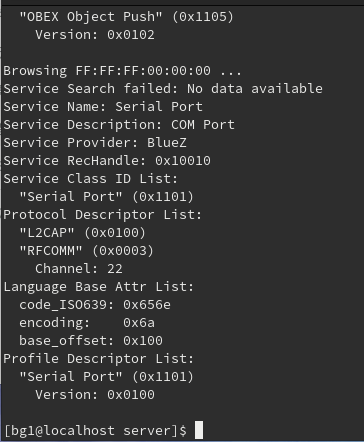
Task: Click the encoding: 0x6a line
Action: pos(87,323)
